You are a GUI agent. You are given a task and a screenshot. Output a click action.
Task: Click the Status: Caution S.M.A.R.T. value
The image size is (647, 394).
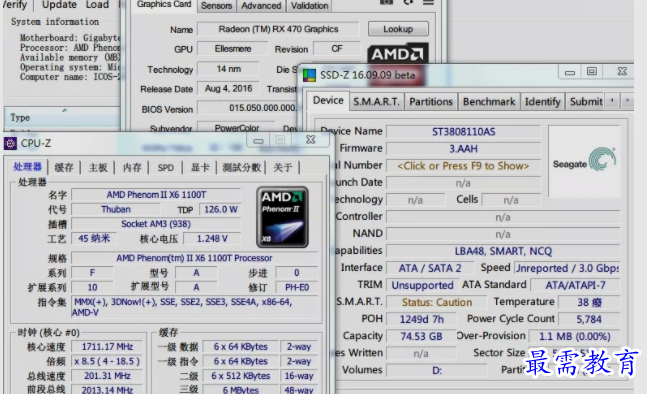[437, 302]
